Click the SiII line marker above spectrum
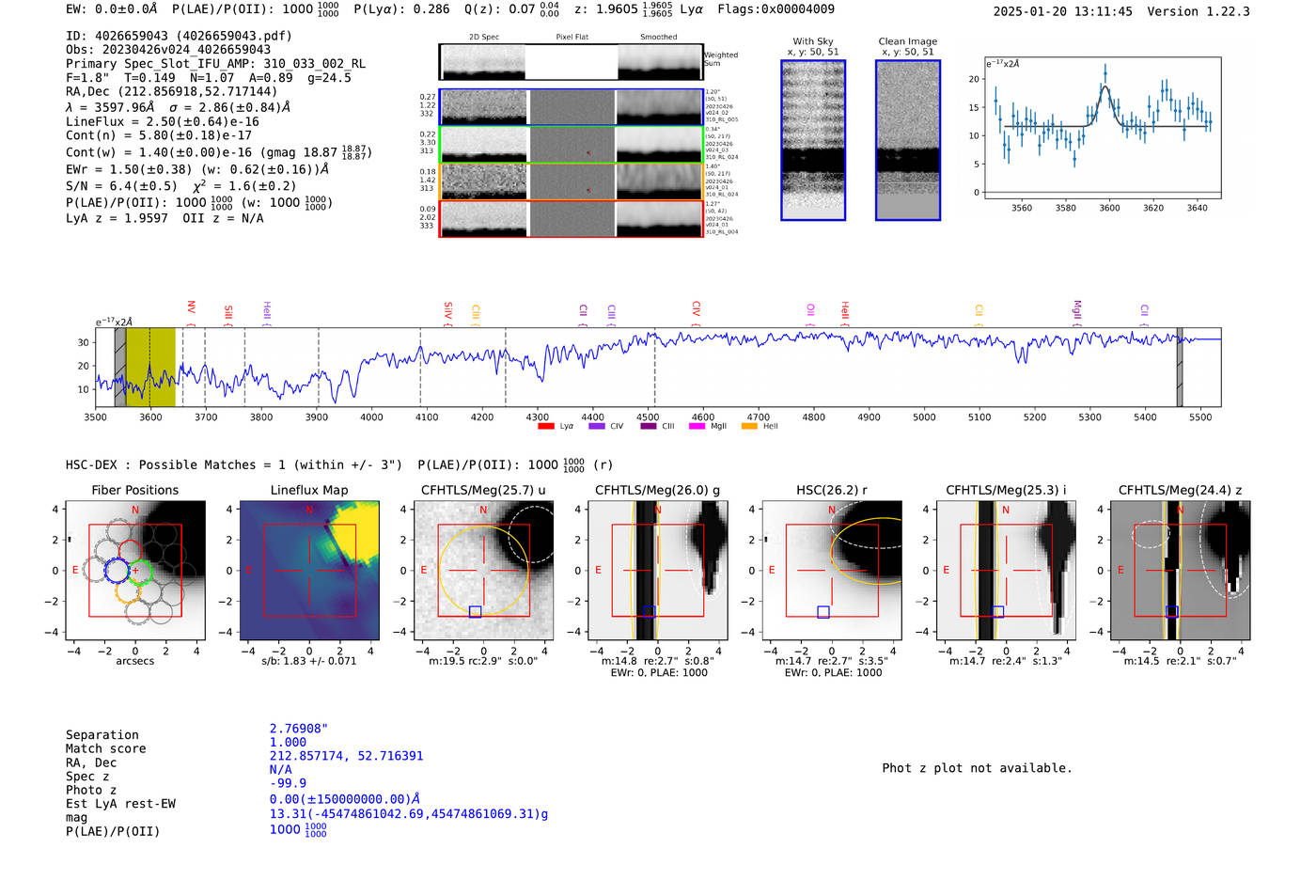The width and height of the screenshot is (1316, 896). tap(228, 313)
